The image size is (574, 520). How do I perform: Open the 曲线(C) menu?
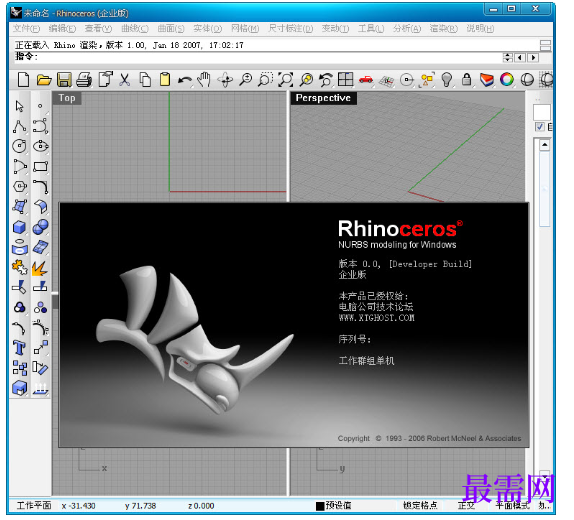135,28
